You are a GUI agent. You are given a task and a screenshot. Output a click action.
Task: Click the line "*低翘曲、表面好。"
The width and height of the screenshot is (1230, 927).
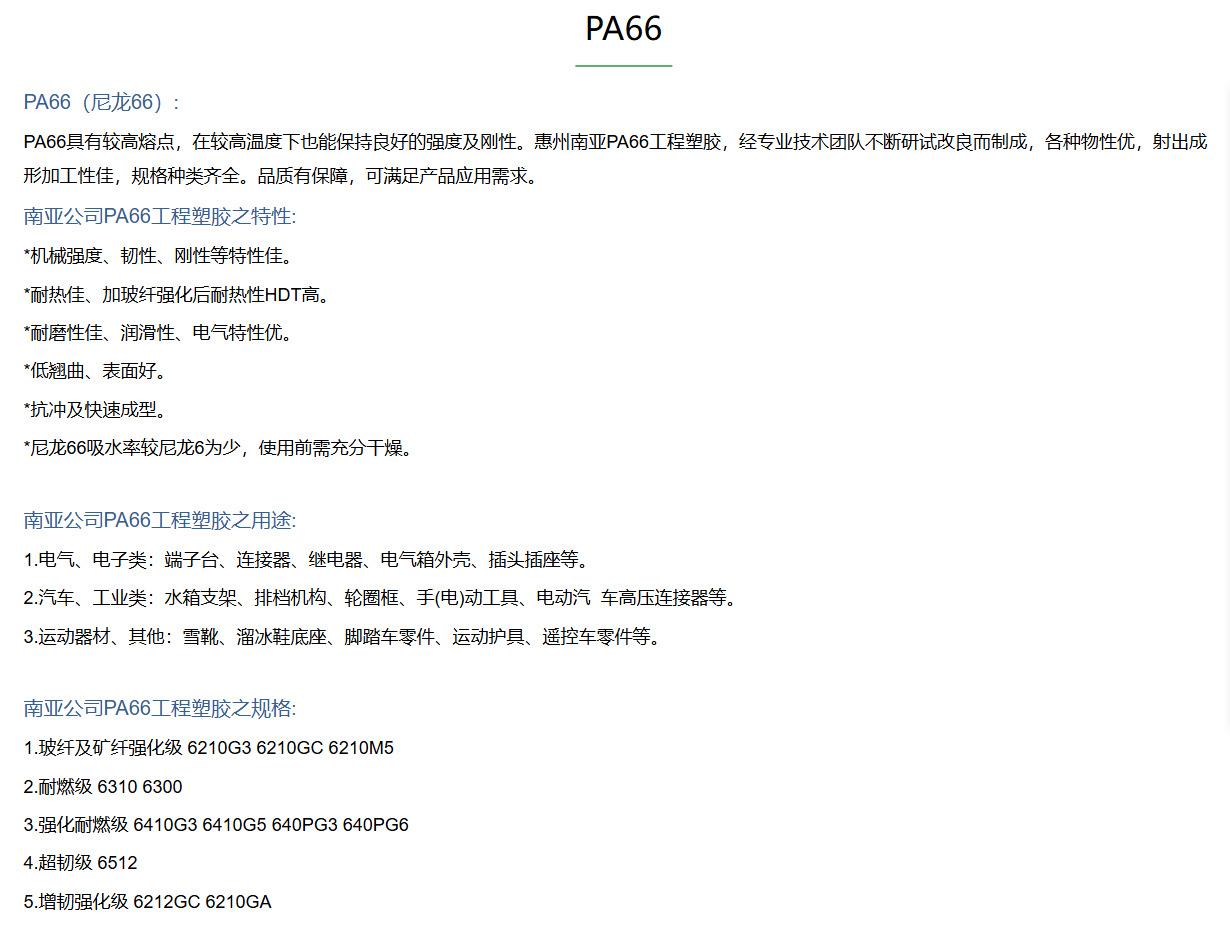(98, 371)
